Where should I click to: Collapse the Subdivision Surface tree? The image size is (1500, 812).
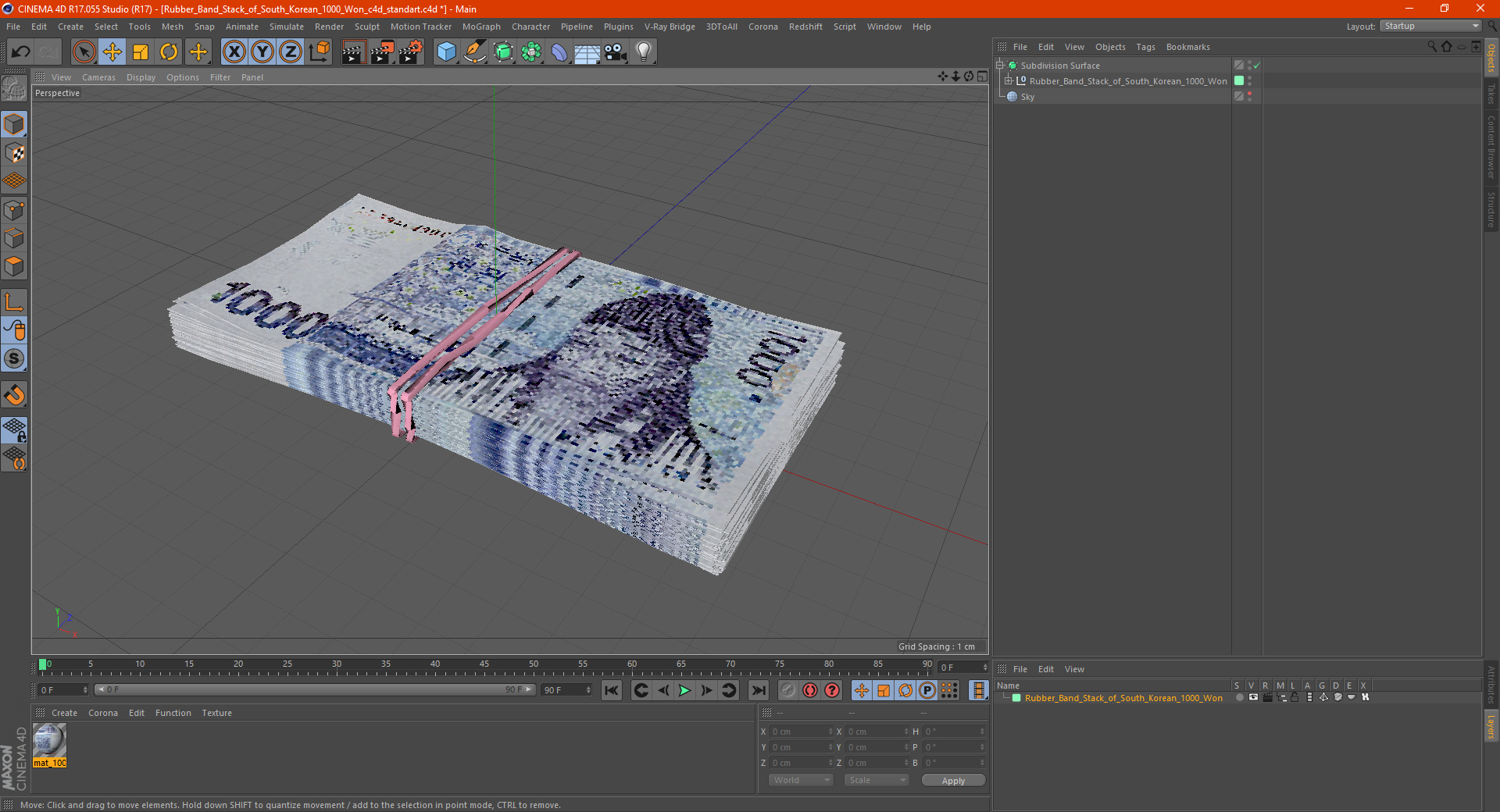[x=1000, y=66]
